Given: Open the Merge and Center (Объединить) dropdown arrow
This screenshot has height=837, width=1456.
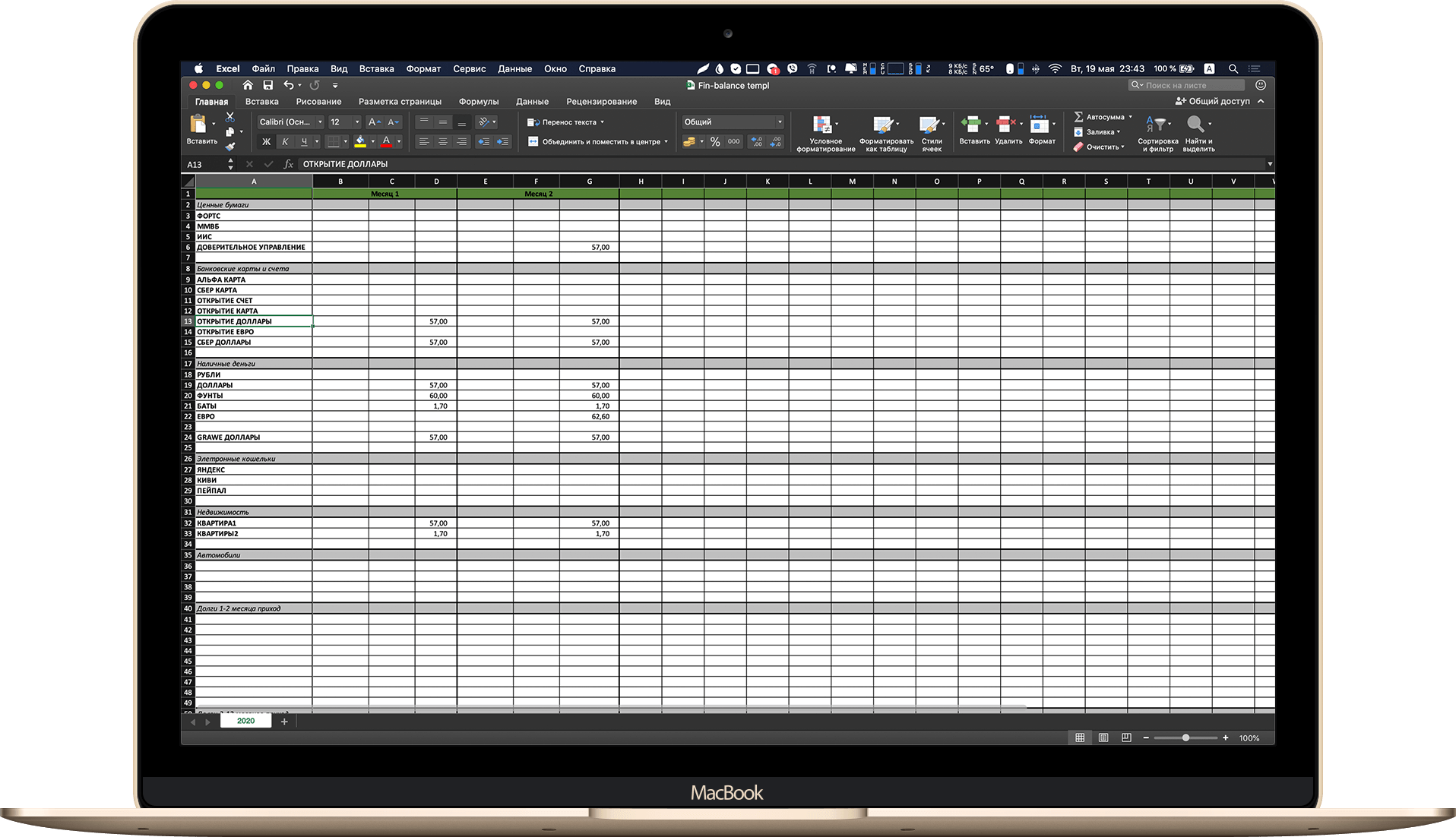Looking at the screenshot, I should (666, 141).
